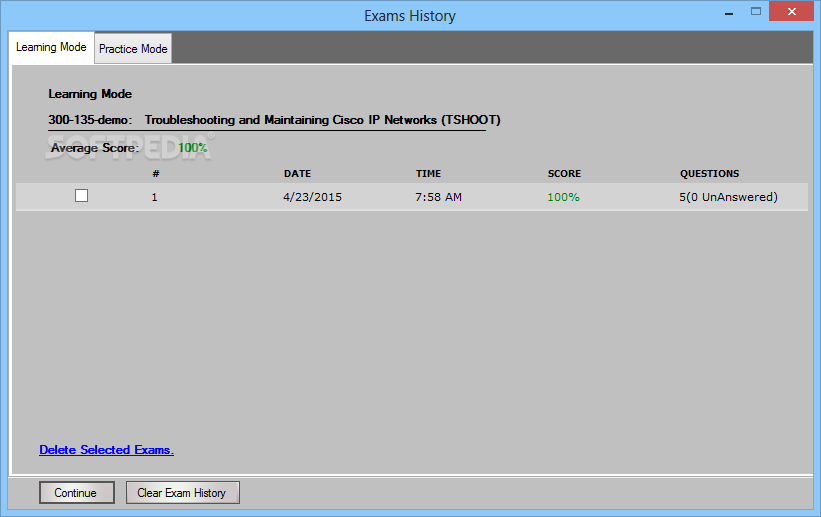Click the 100% score in row 1
This screenshot has height=517, width=821.
[563, 197]
